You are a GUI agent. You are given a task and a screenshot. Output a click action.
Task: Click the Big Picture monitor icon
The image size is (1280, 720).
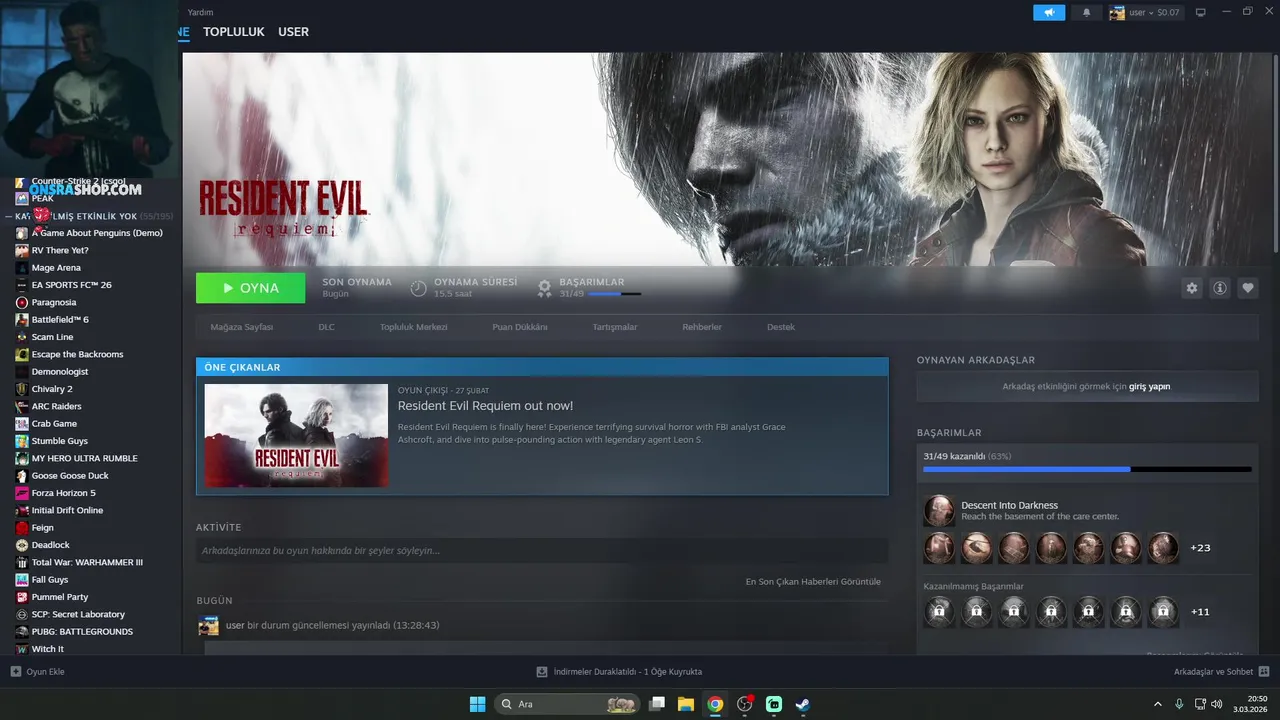pyautogui.click(x=1201, y=12)
